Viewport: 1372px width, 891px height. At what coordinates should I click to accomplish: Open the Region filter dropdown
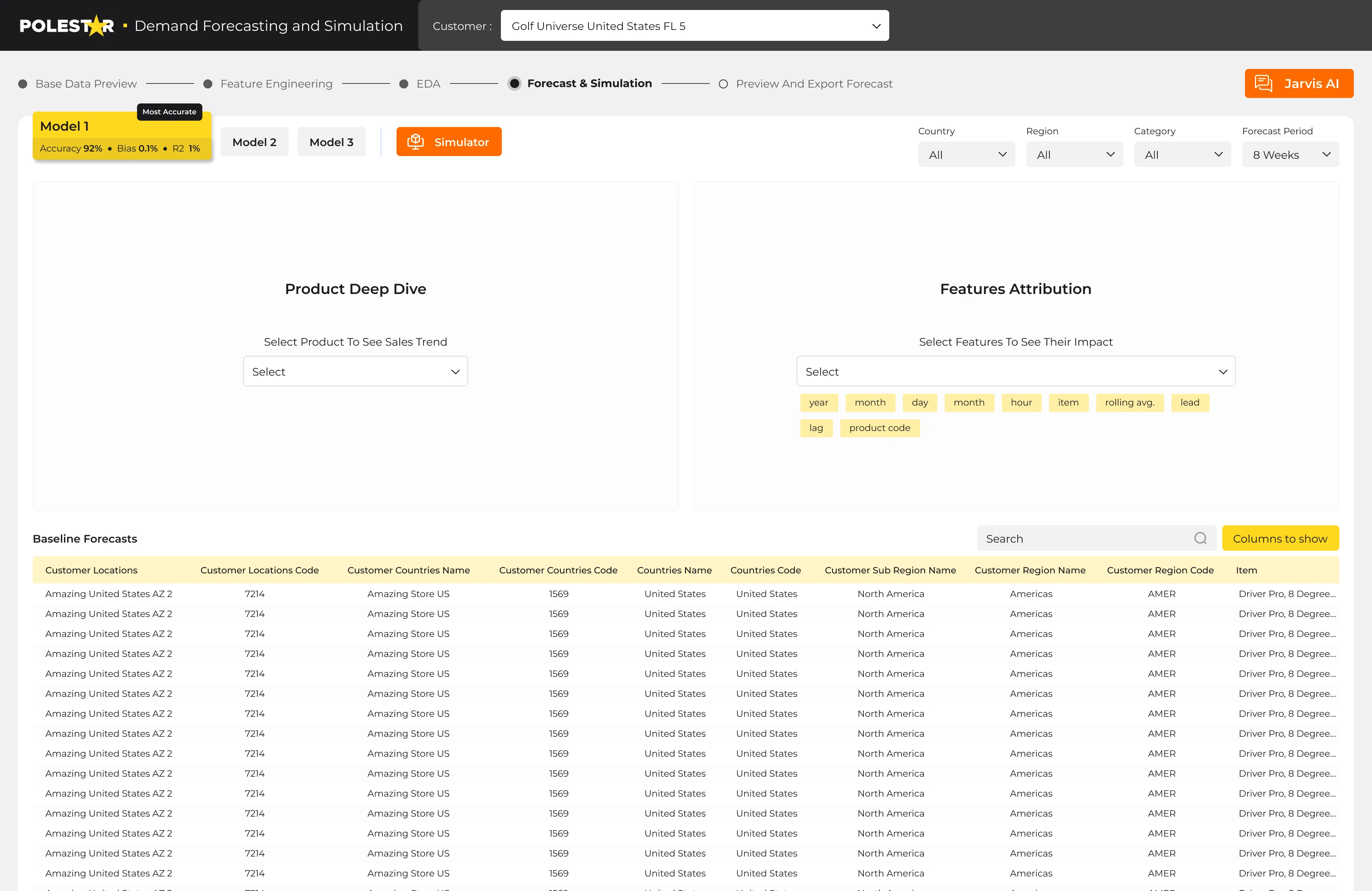pyautogui.click(x=1074, y=154)
